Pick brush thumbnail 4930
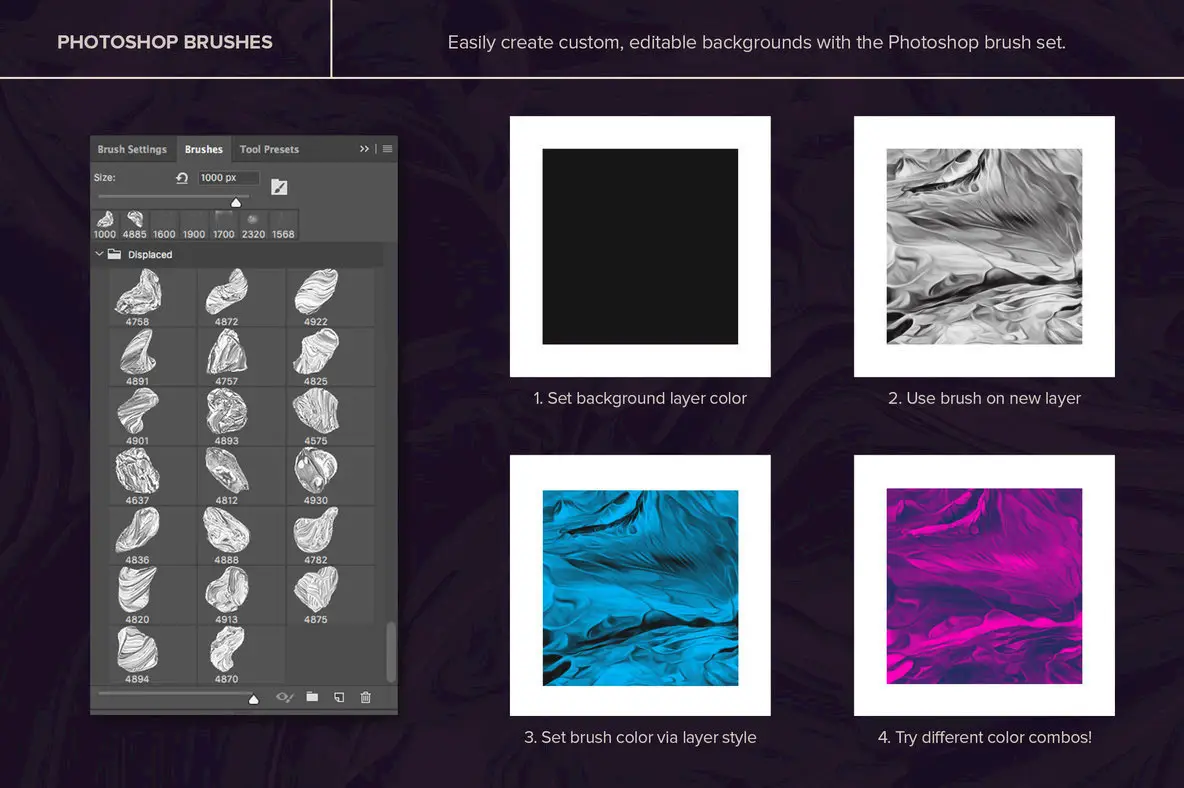This screenshot has width=1184, height=788. click(315, 475)
